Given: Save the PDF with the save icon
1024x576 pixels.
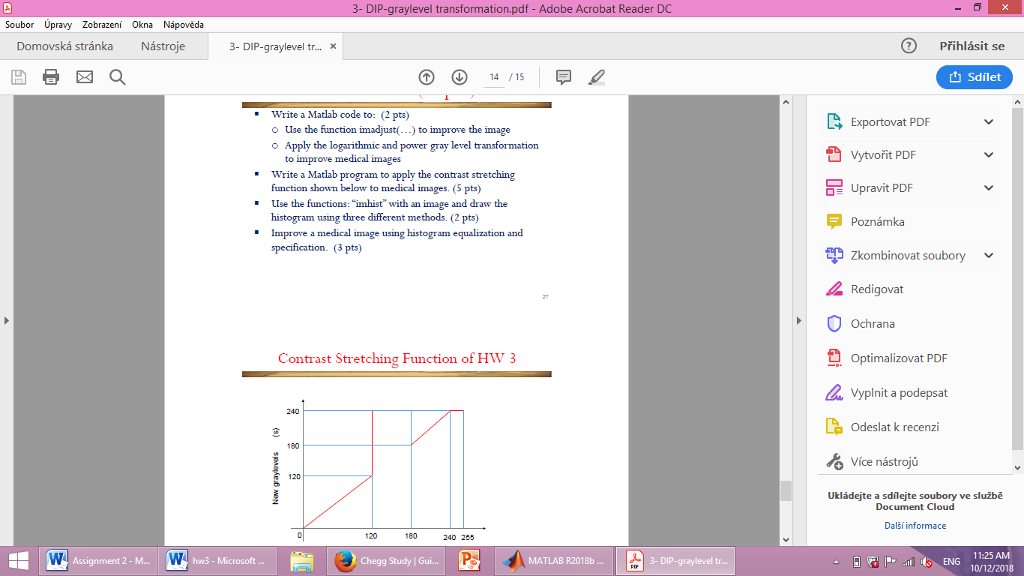Looking at the screenshot, I should (17, 77).
